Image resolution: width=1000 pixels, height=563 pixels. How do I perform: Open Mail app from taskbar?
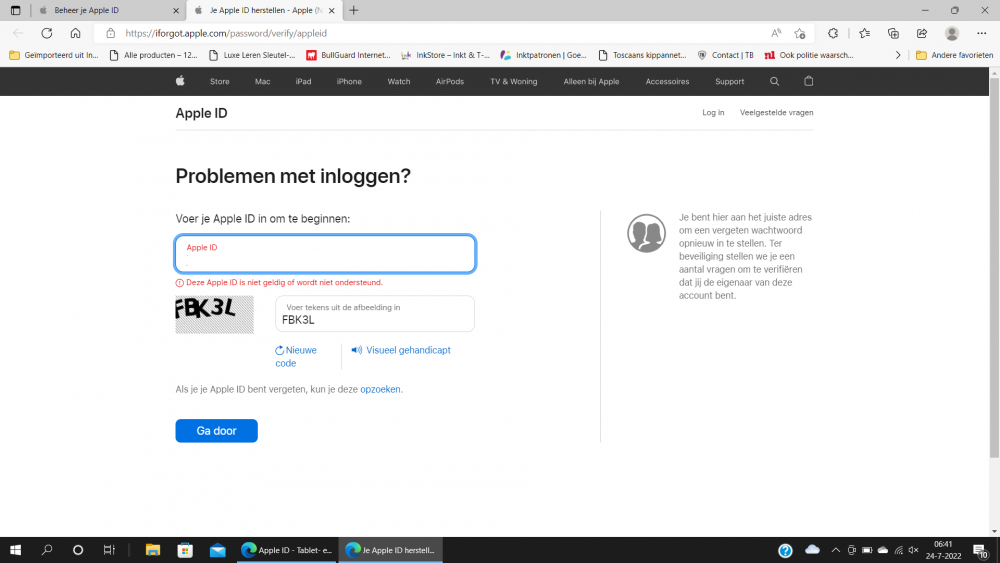(x=217, y=550)
